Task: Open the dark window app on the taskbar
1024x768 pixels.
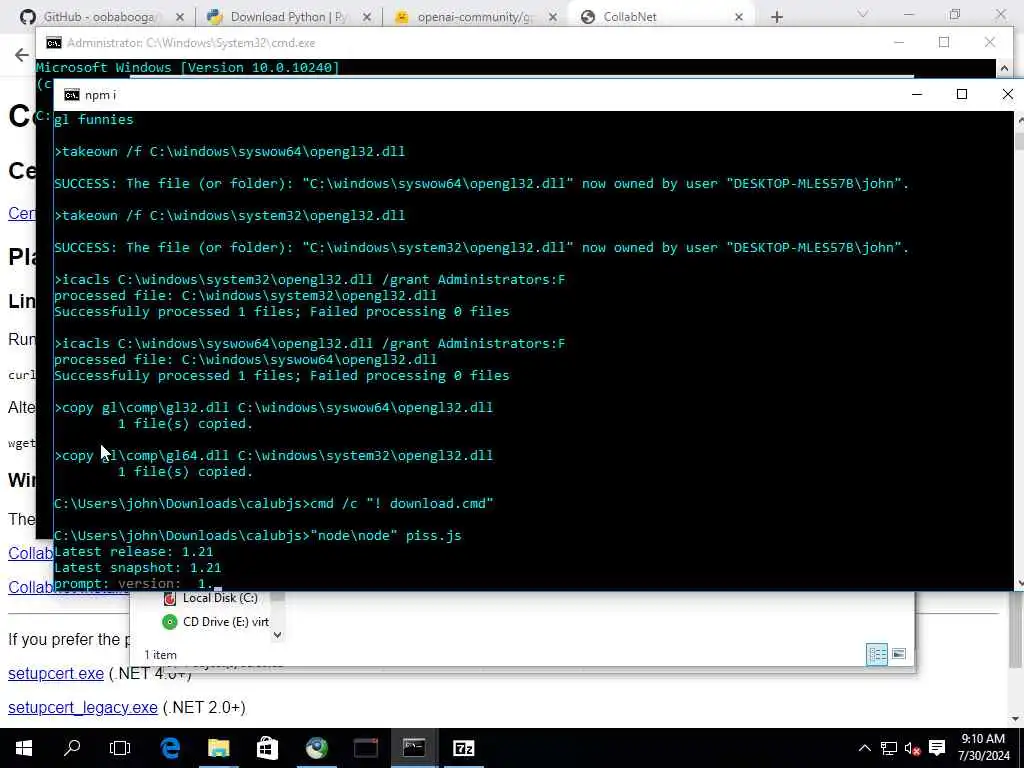Action: (x=366, y=748)
